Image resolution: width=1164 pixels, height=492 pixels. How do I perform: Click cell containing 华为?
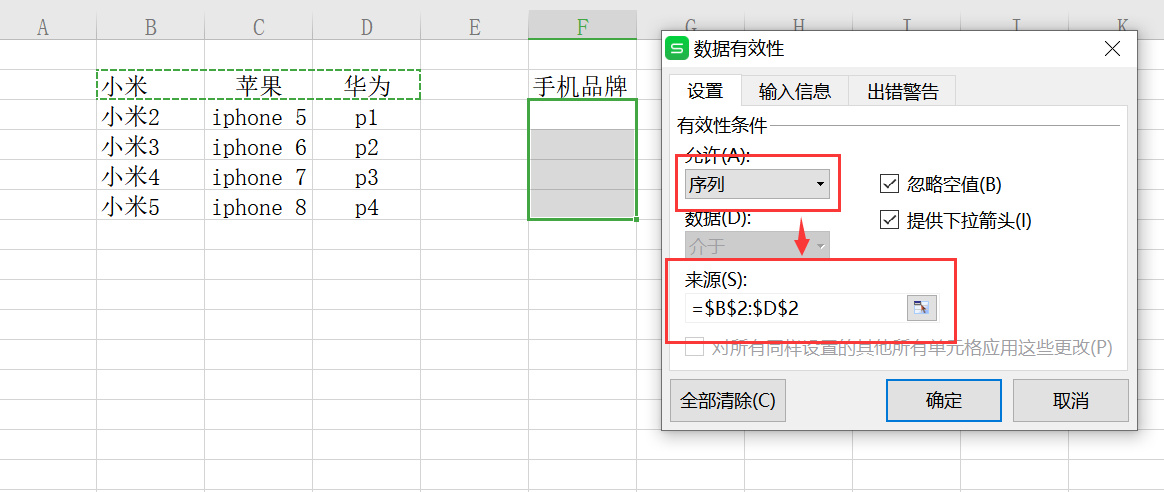click(367, 86)
